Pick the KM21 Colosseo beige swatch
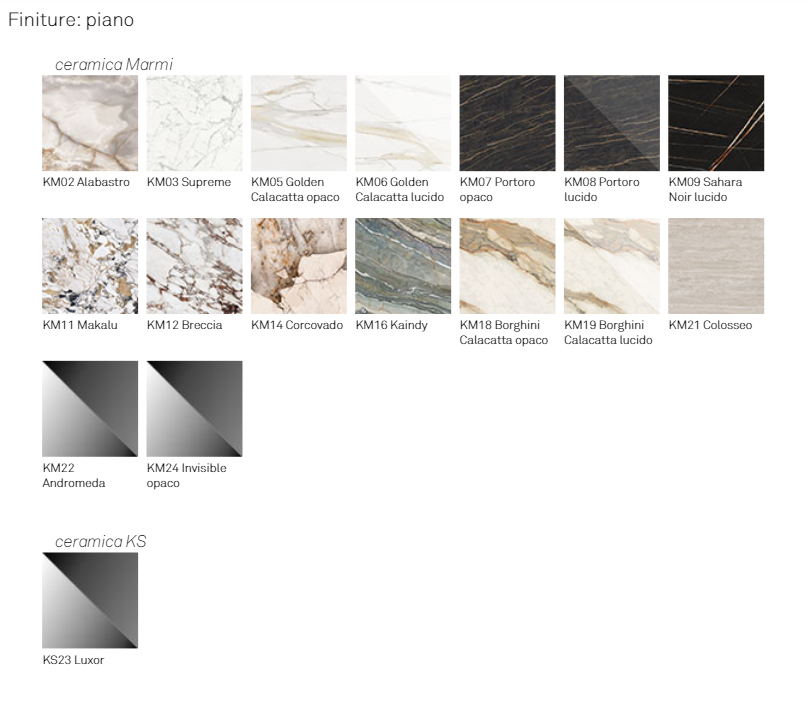The height and width of the screenshot is (719, 807). [716, 266]
